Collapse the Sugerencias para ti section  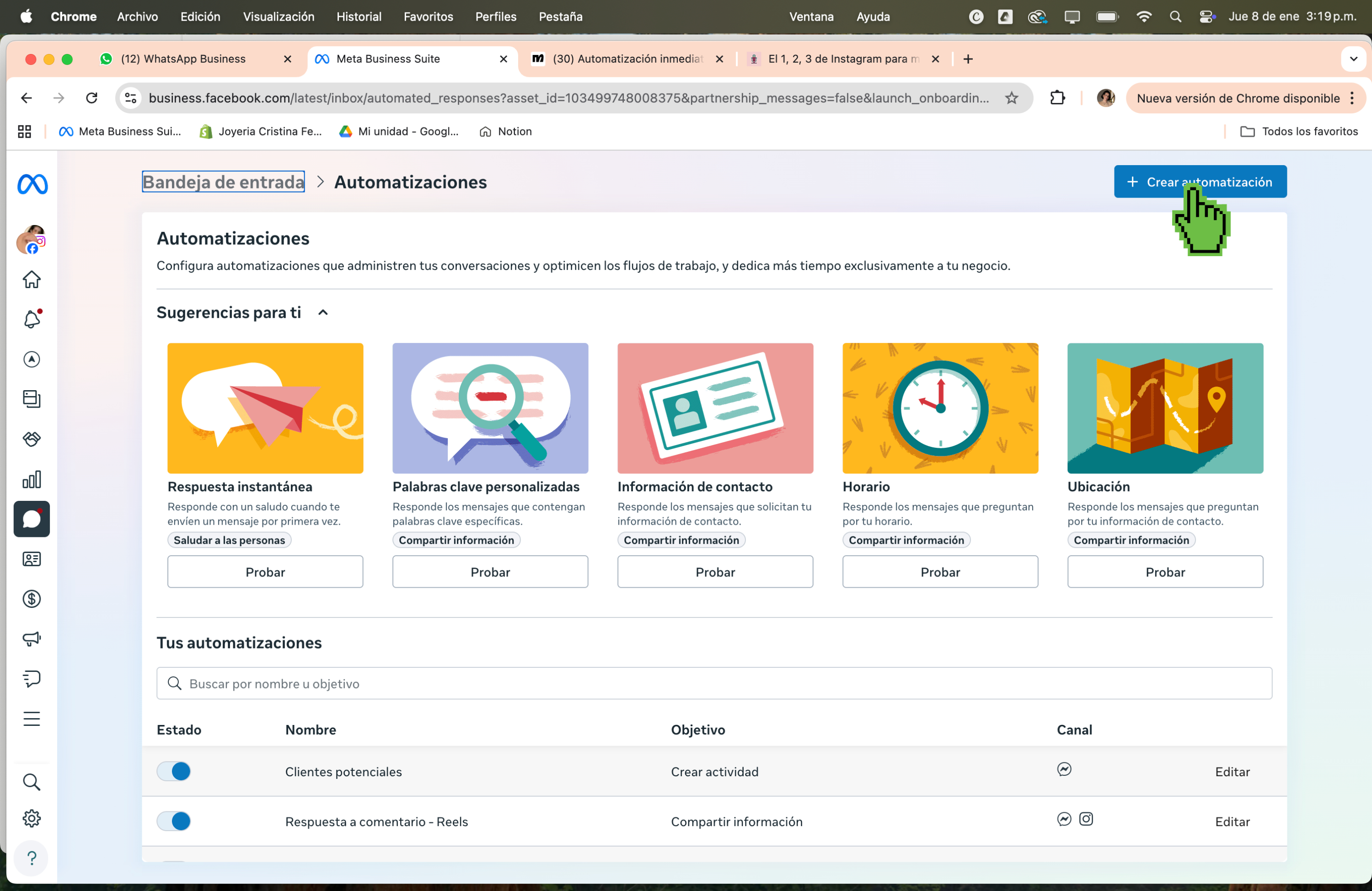point(323,312)
